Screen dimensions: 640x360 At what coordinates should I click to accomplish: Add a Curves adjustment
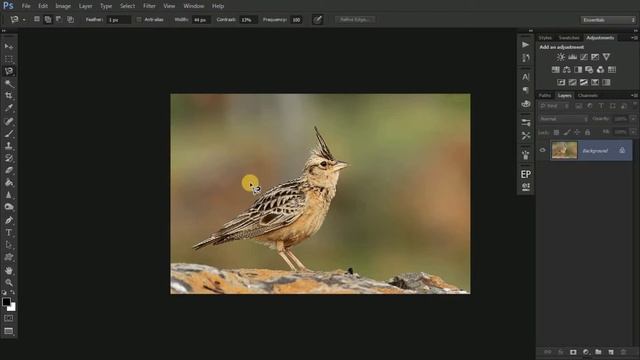tap(584, 57)
